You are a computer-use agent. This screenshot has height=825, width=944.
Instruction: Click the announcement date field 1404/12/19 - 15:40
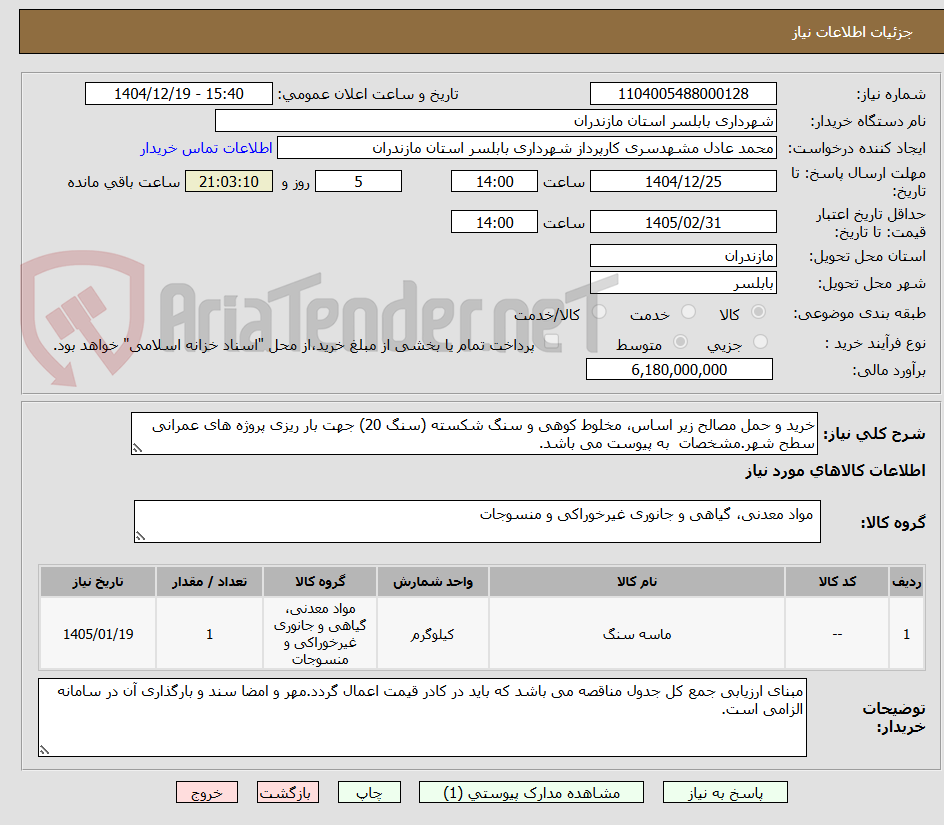[179, 94]
